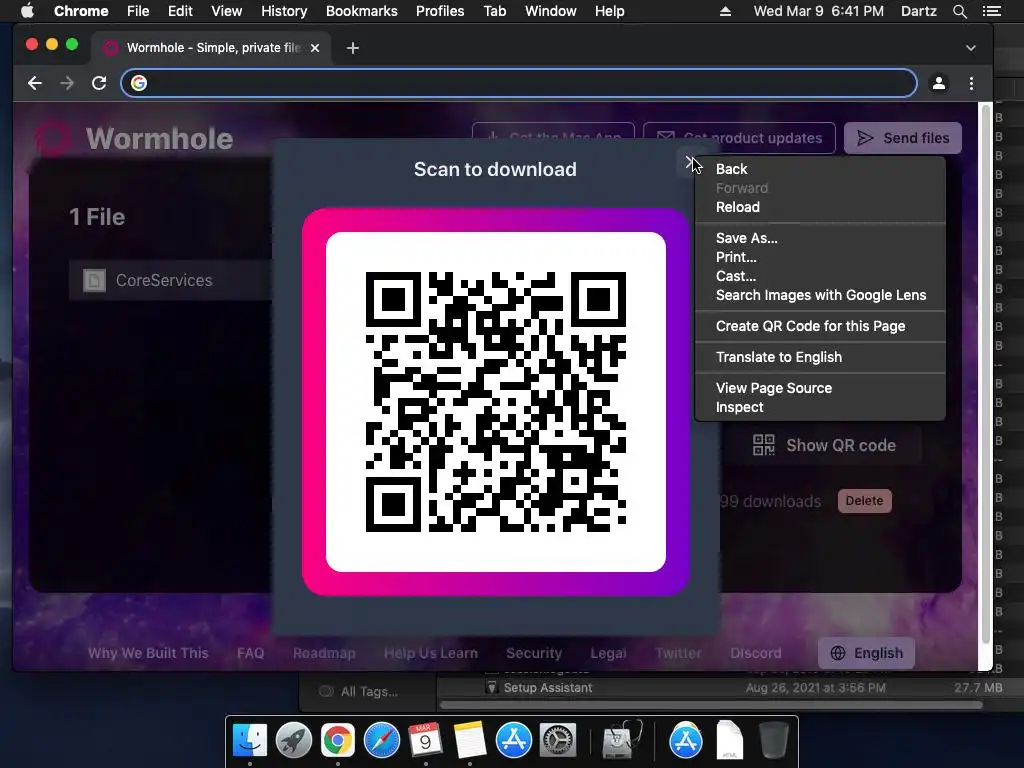
Task: Choose View Page Source
Action: pyautogui.click(x=820, y=388)
